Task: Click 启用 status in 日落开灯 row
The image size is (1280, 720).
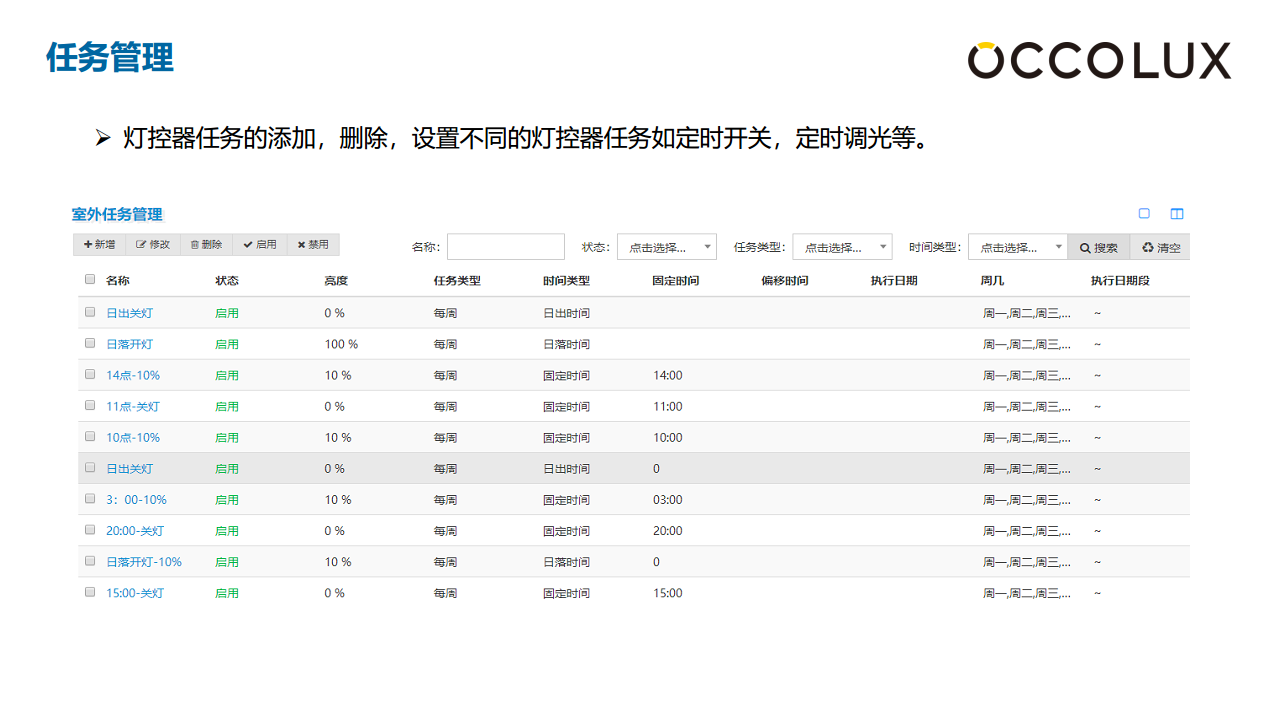Action: pos(227,344)
